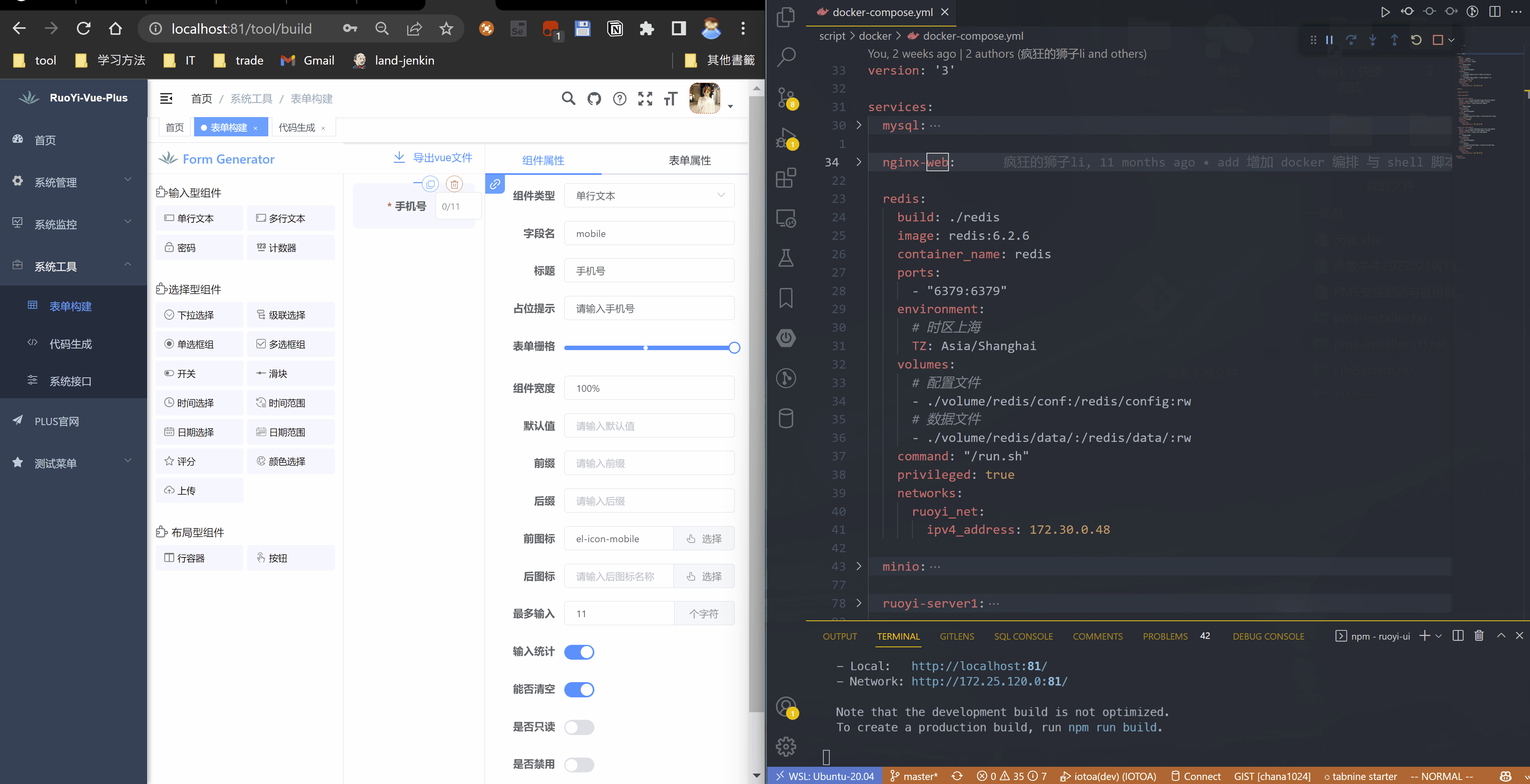Restart the debug session

[1416, 40]
